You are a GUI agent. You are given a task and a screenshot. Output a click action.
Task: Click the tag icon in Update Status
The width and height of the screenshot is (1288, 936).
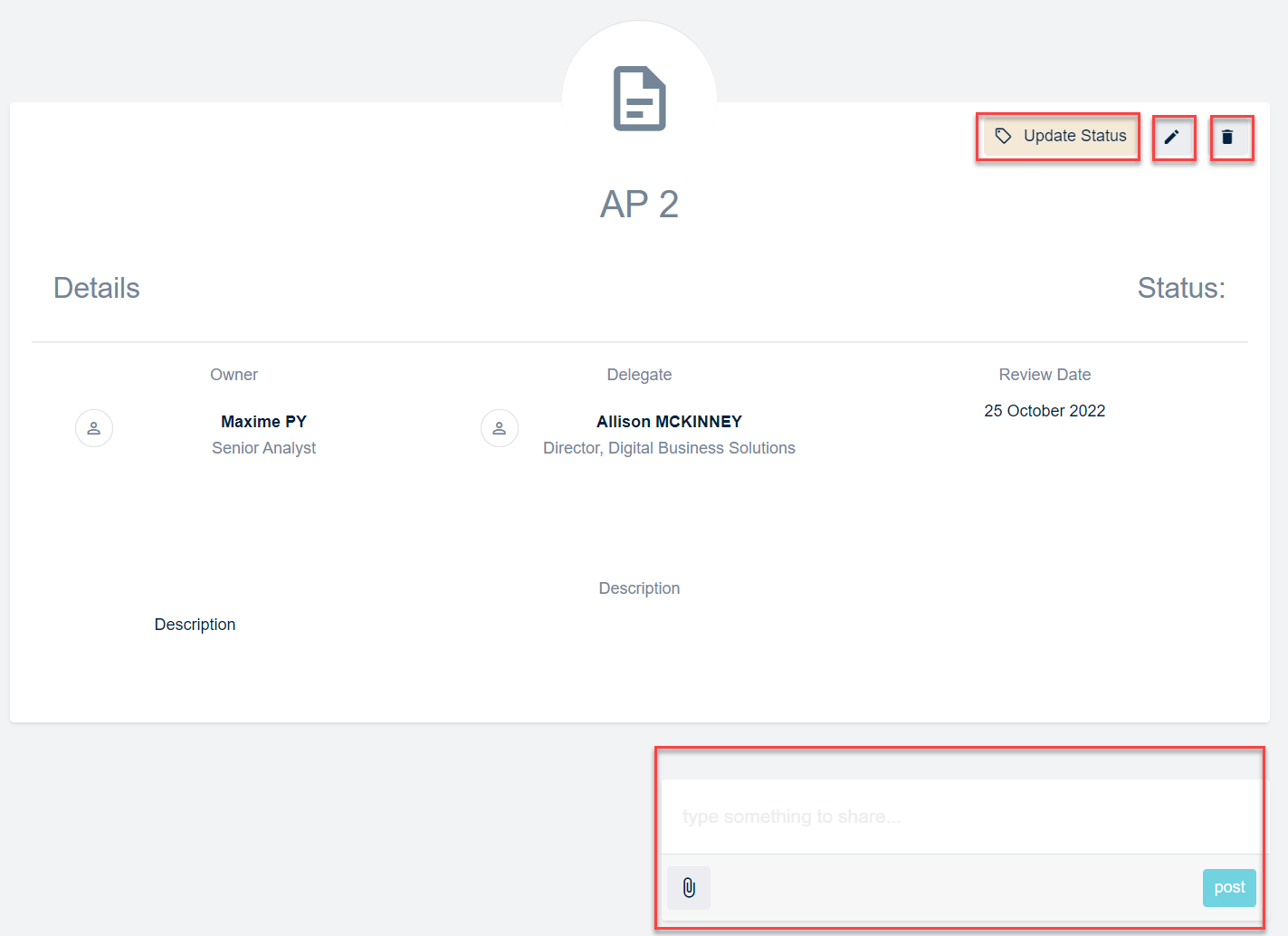(x=1003, y=137)
